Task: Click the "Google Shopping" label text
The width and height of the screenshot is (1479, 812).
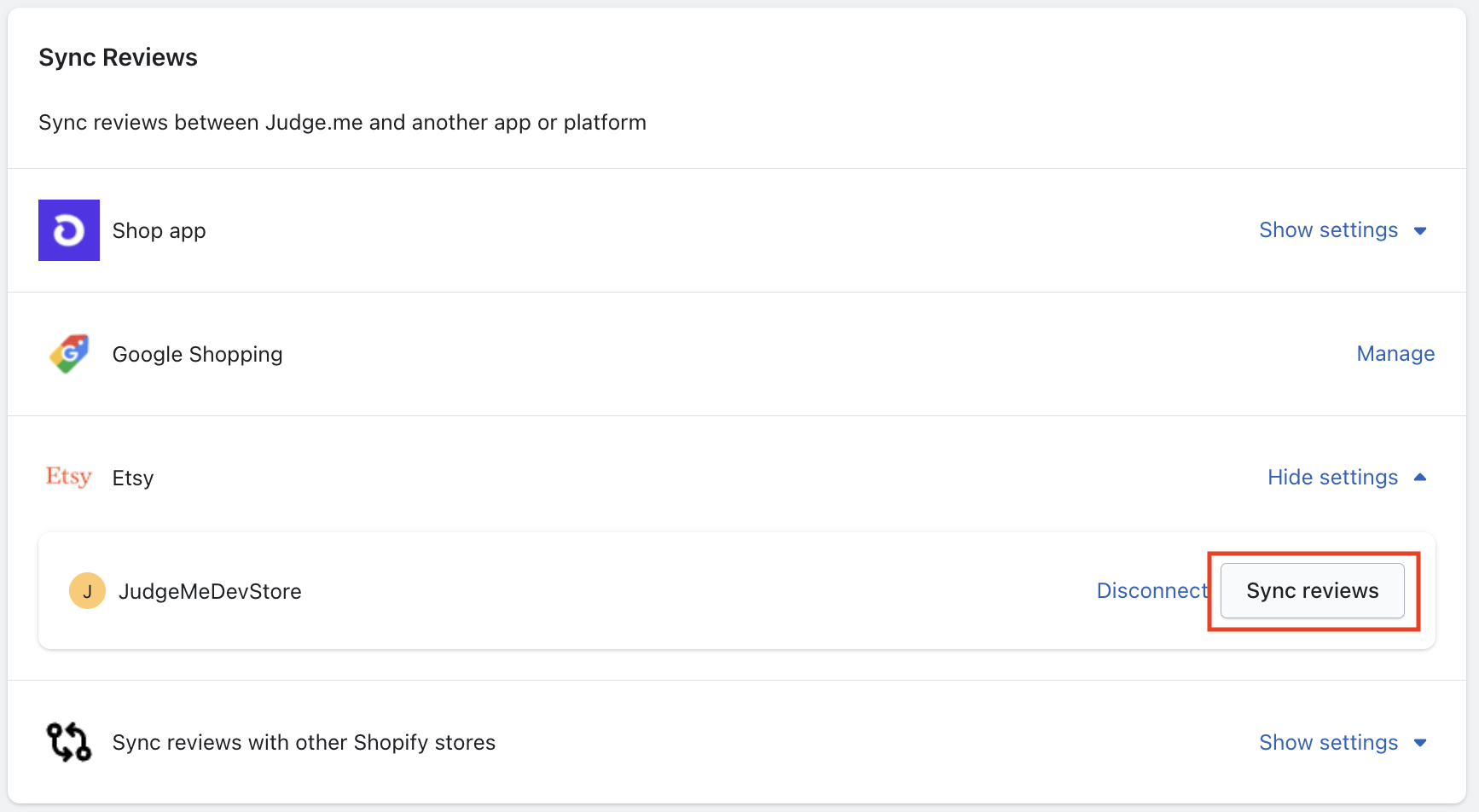Action: click(x=197, y=355)
